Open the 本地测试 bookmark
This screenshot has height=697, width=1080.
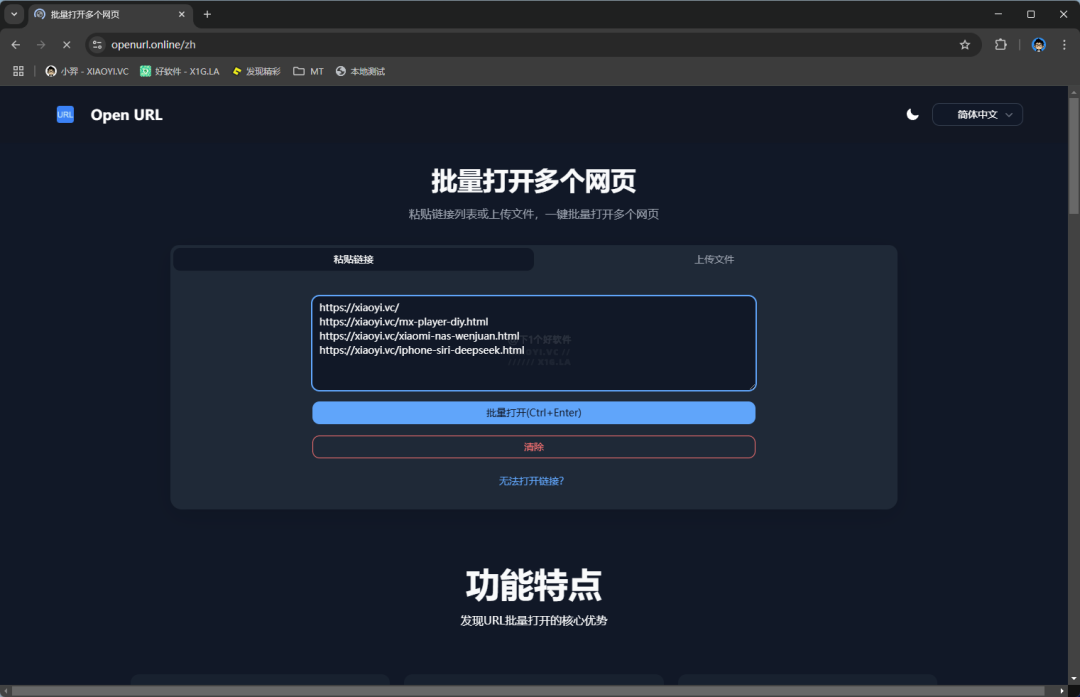pyautogui.click(x=360, y=71)
